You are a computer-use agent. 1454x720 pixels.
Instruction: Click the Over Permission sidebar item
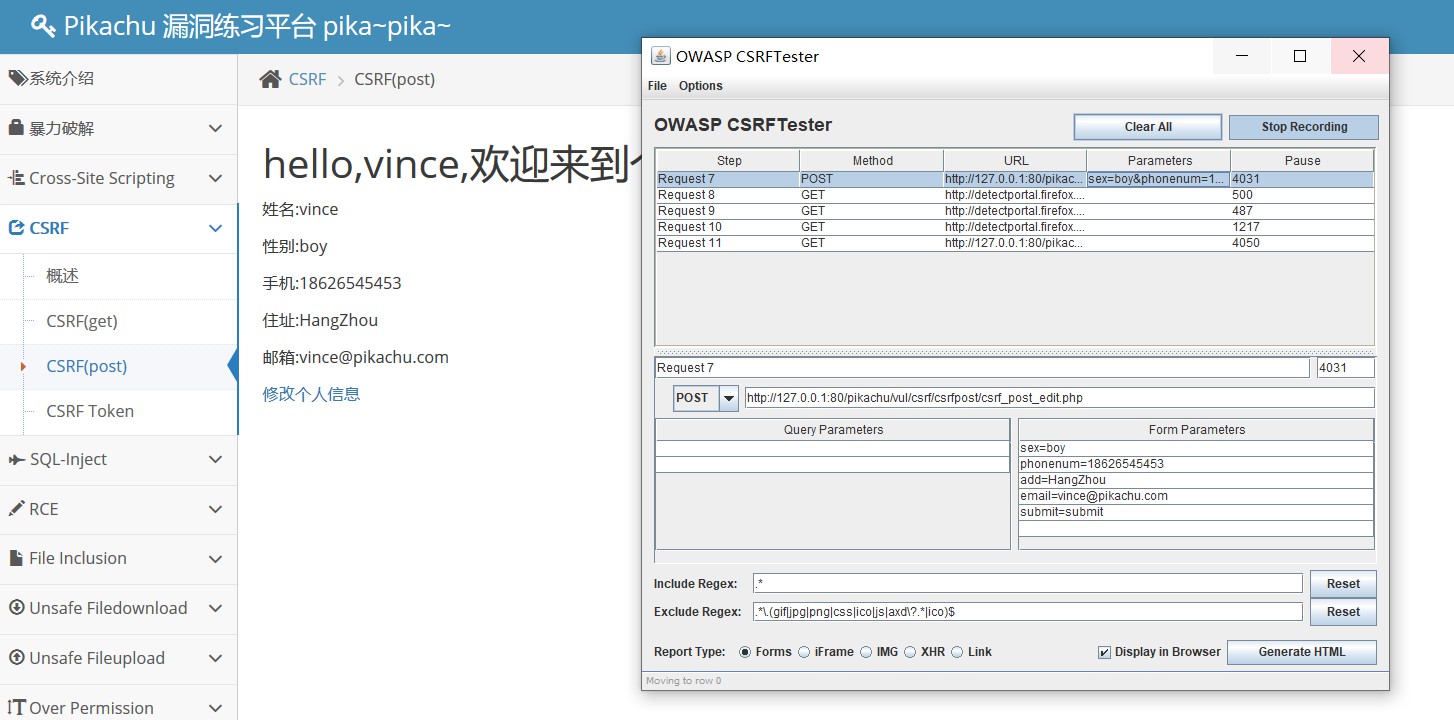point(118,708)
